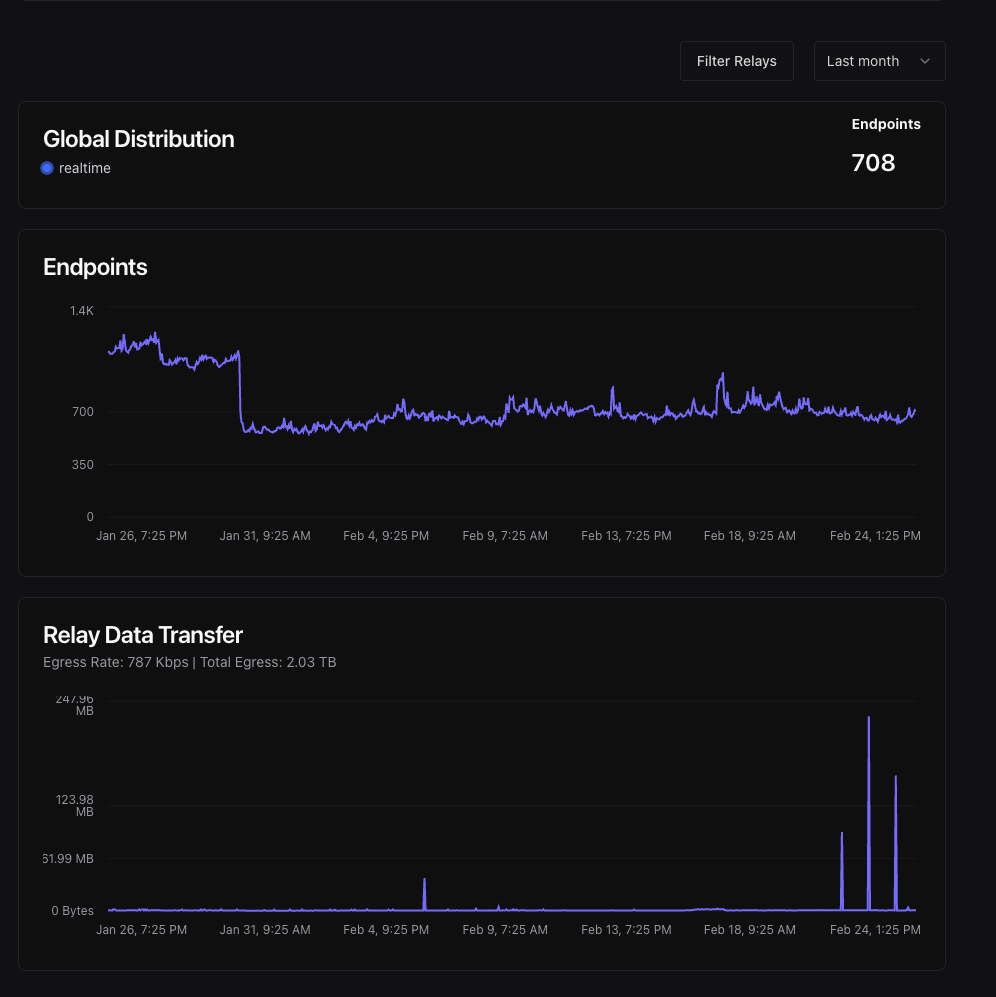Click the Endpoints label above the 708 value

point(886,124)
